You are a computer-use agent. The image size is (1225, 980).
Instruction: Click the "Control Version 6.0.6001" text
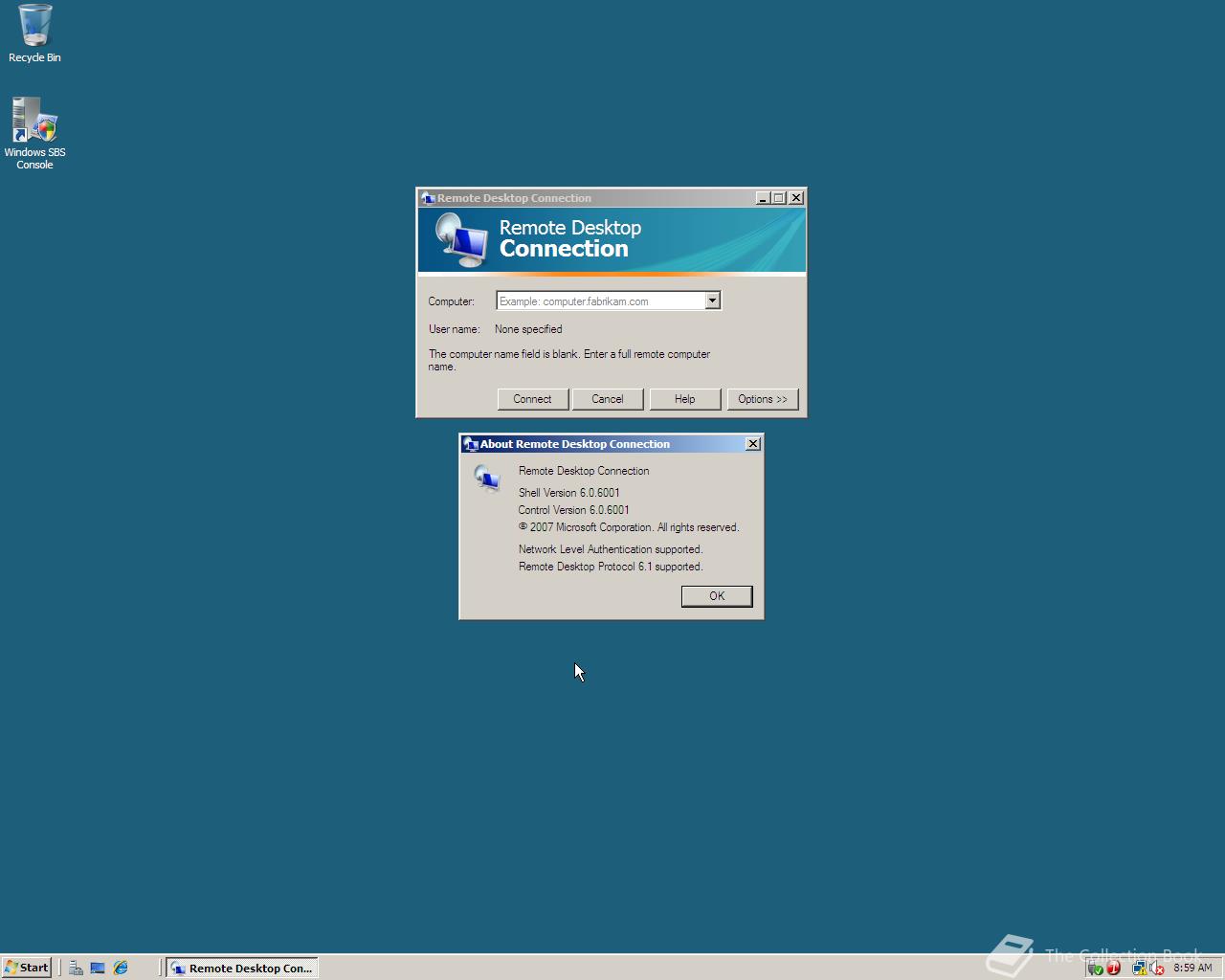(x=573, y=510)
